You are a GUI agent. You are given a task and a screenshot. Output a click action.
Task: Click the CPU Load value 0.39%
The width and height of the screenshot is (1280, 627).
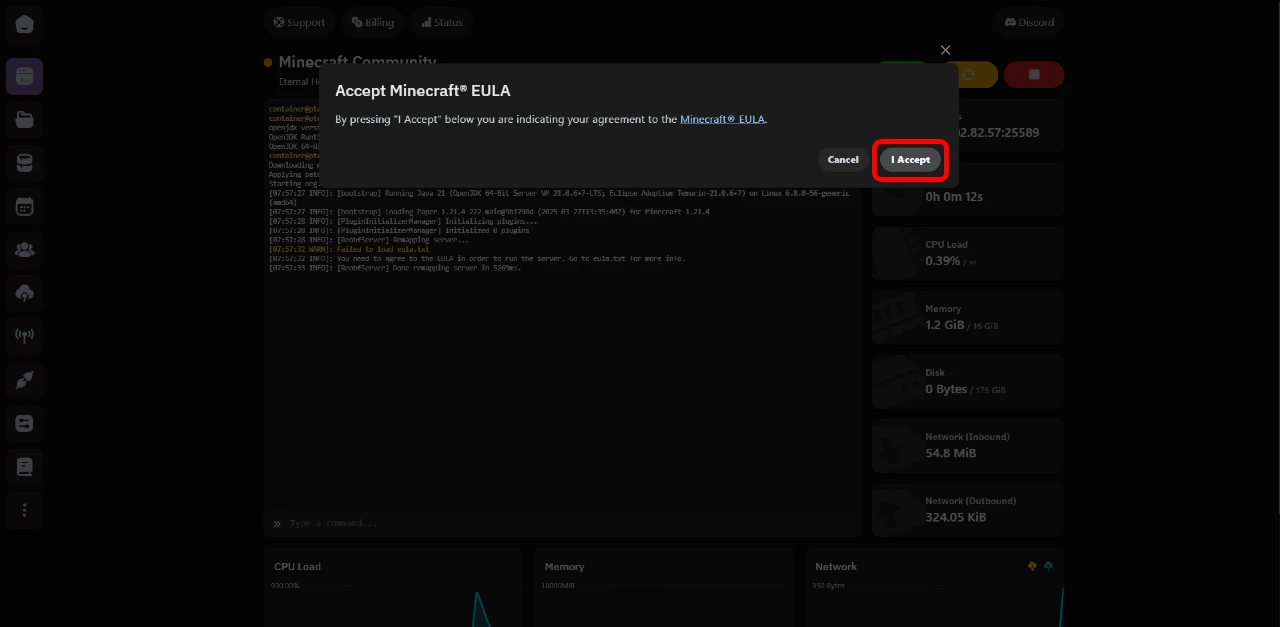(943, 261)
